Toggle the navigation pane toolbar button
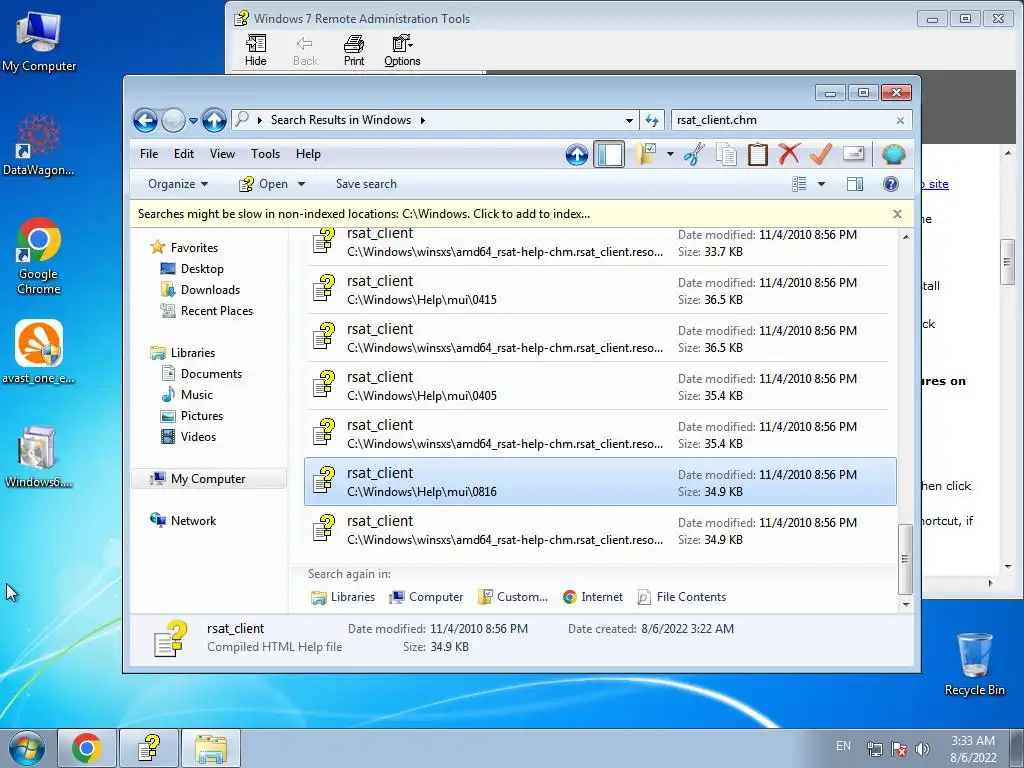The image size is (1024, 768). pyautogui.click(x=609, y=155)
